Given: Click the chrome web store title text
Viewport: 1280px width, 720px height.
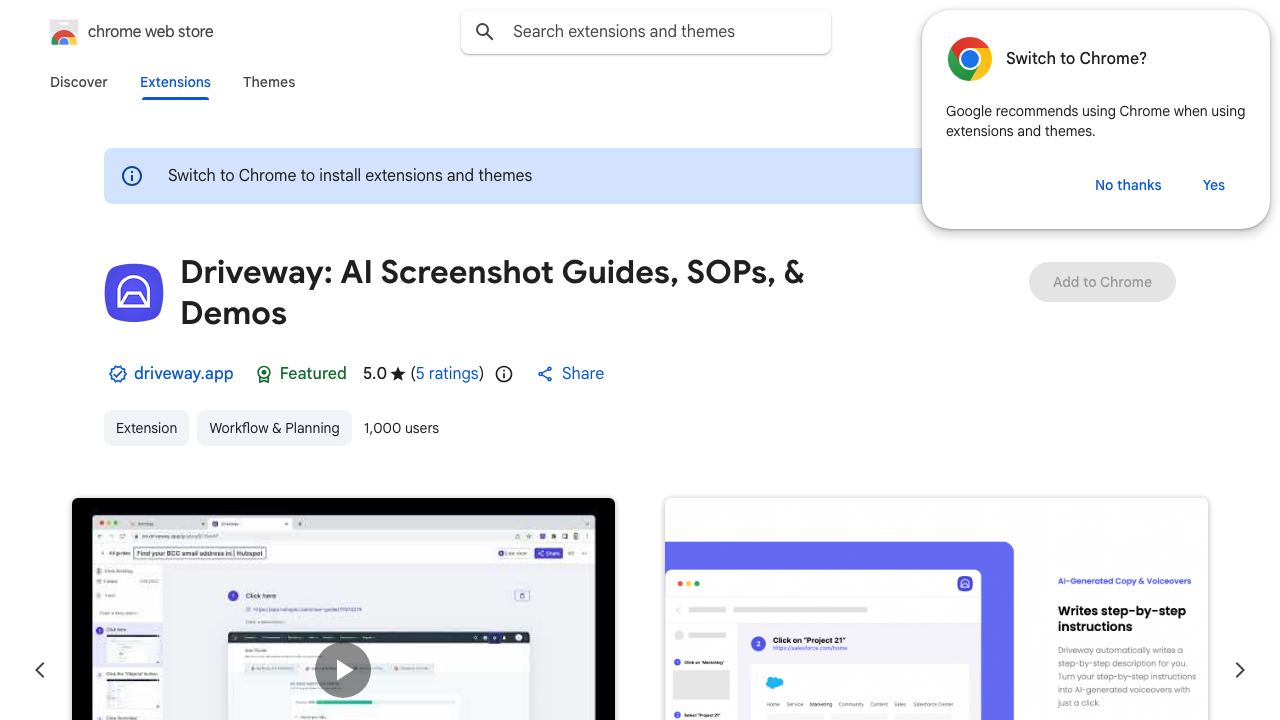Looking at the screenshot, I should [x=151, y=32].
